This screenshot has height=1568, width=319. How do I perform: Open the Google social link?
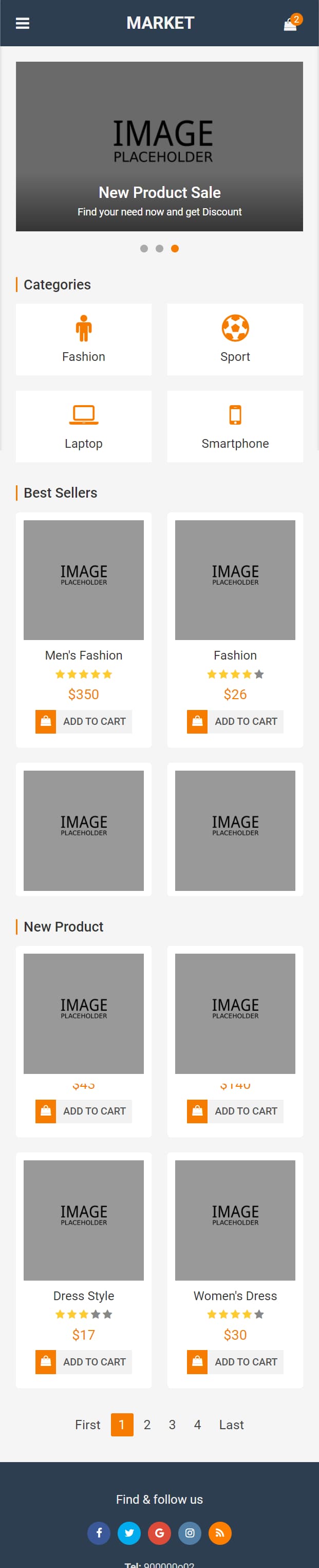(159, 1533)
